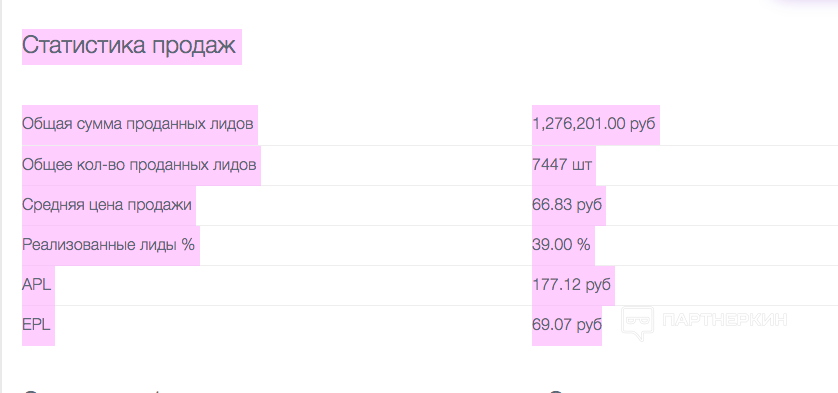The height and width of the screenshot is (393, 838).
Task: Select the Реализованные лиды % label
Action: (108, 245)
